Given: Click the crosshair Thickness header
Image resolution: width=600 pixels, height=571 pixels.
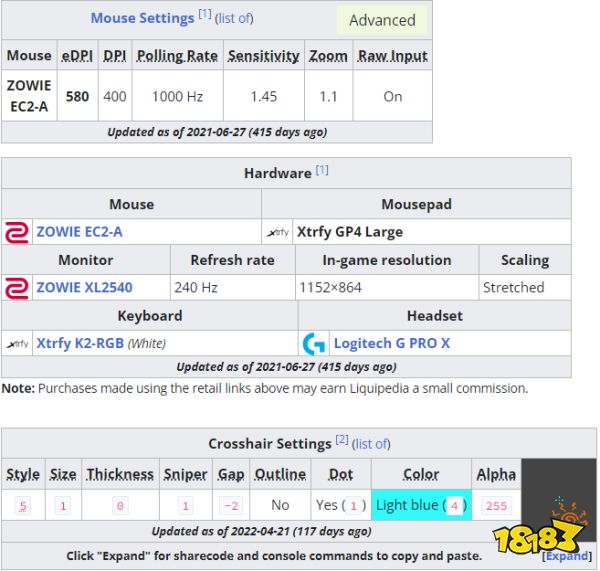Looking at the screenshot, I should 120,475.
